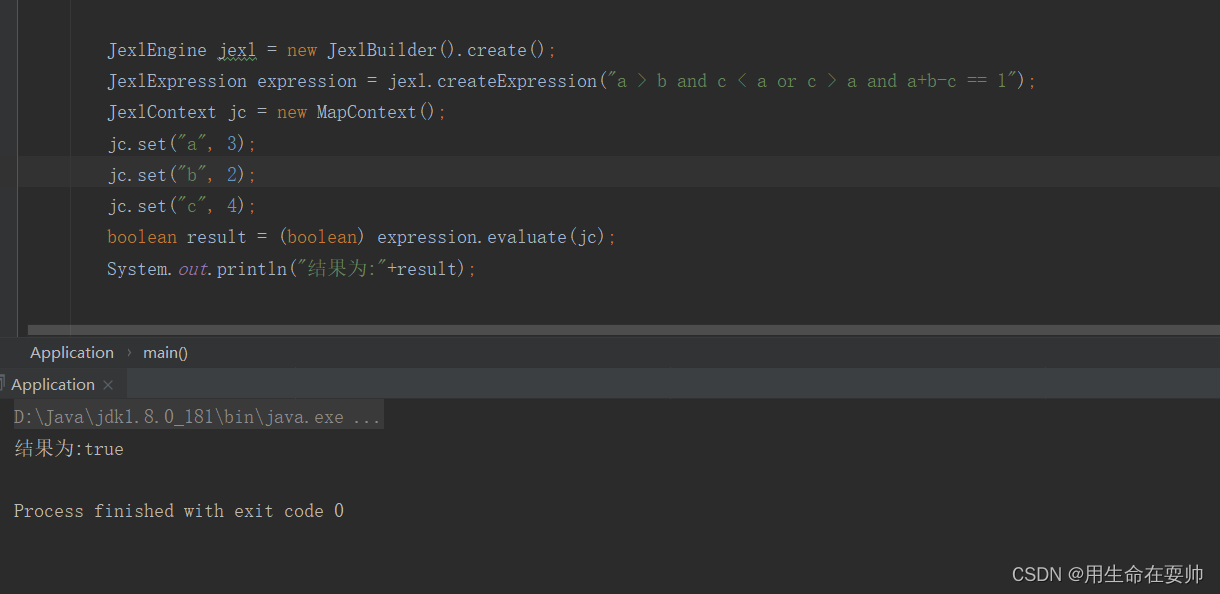1220x594 pixels.
Task: Click the underlined jexl variable name
Action: pos(237,50)
